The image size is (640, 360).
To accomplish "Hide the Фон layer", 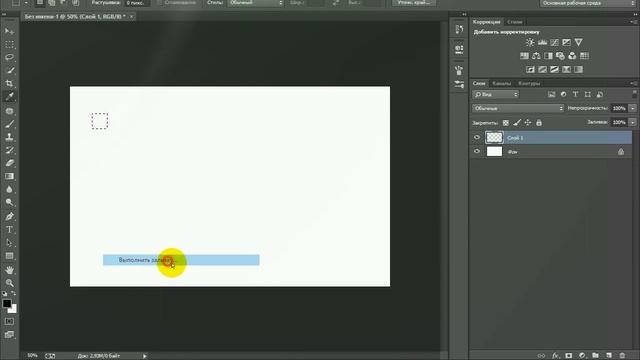I will point(477,151).
